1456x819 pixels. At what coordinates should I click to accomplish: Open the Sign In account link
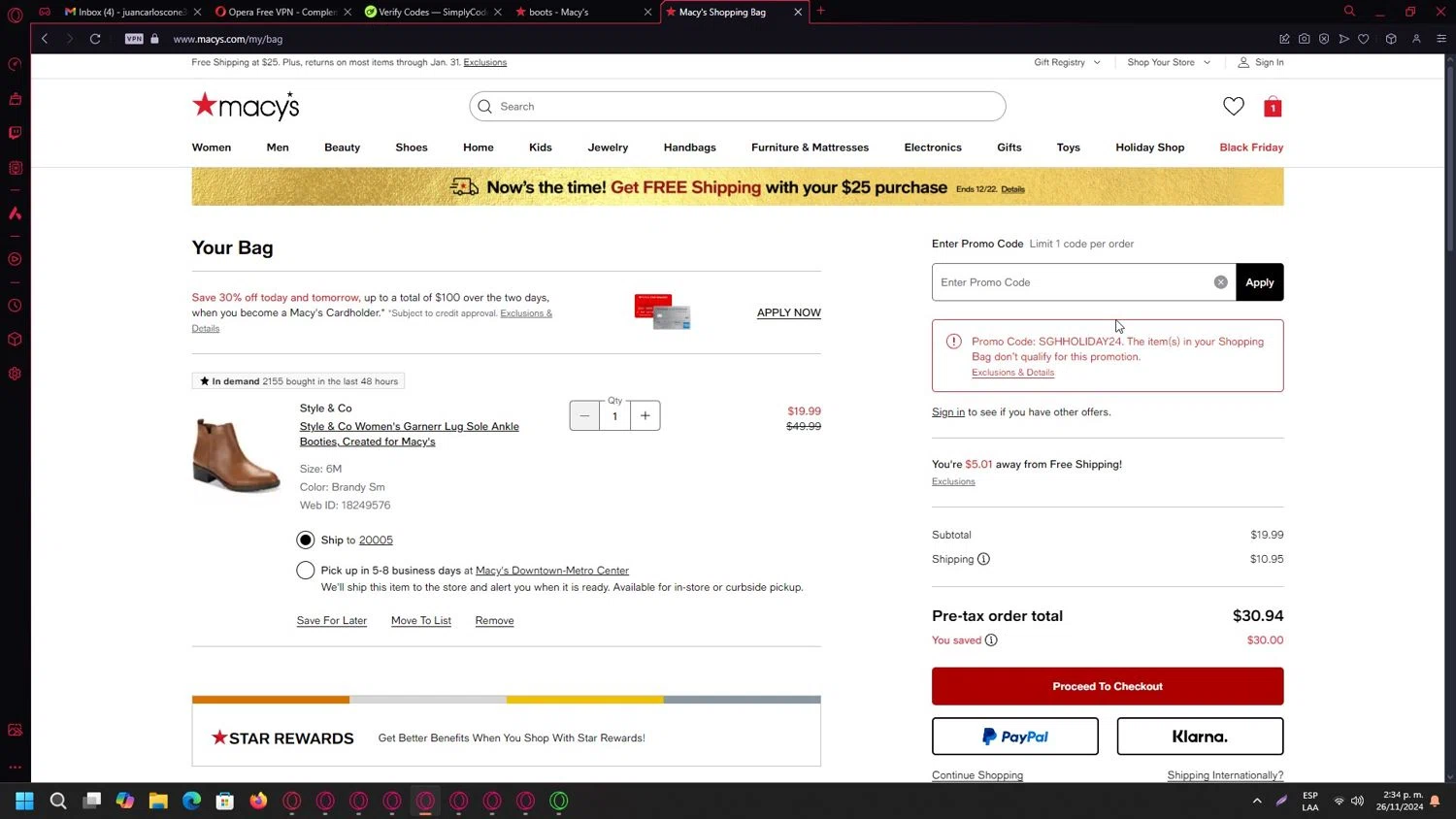[x=1260, y=62]
